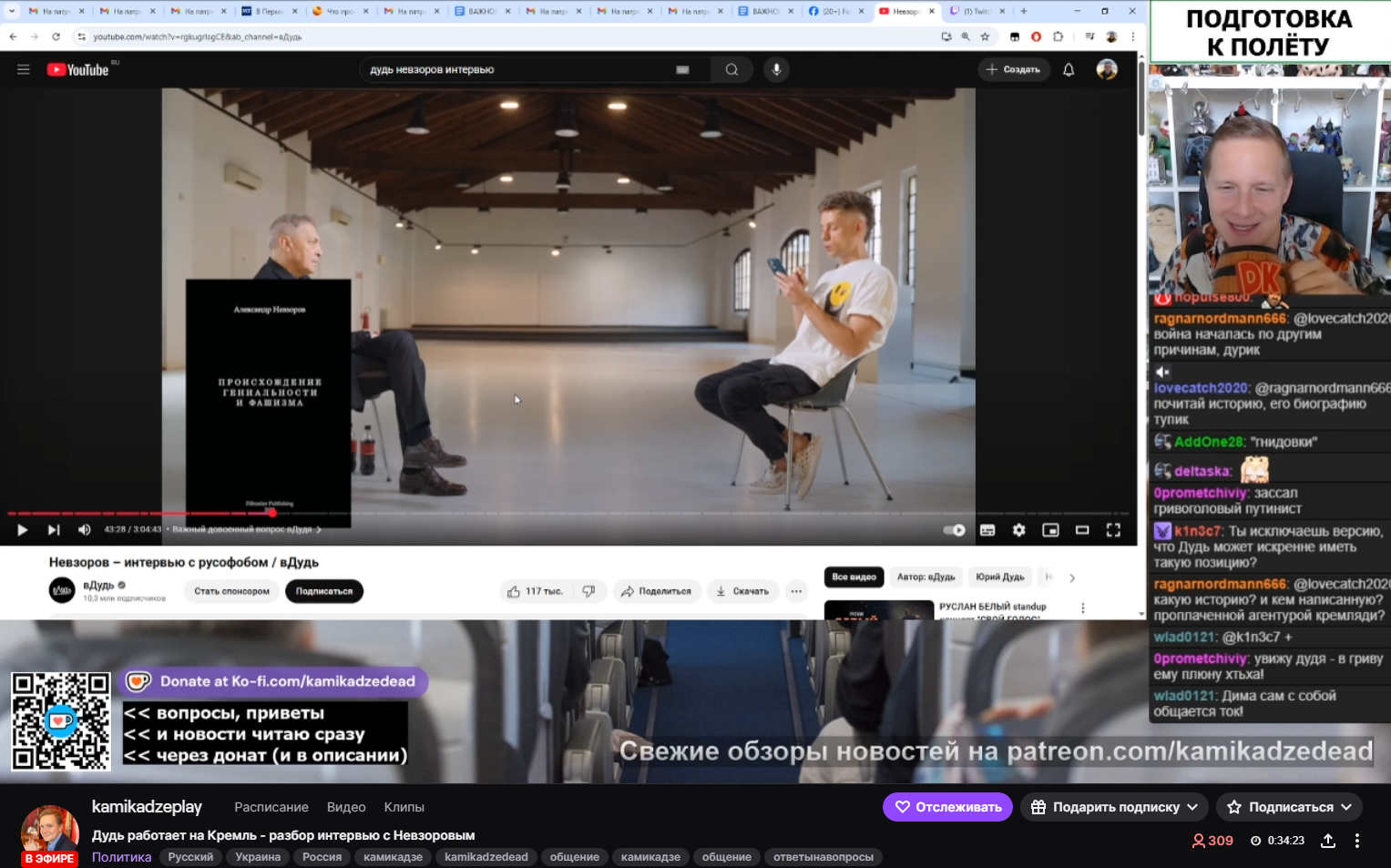The image size is (1391, 868).
Task: Click the Скачать download button
Action: point(742,591)
